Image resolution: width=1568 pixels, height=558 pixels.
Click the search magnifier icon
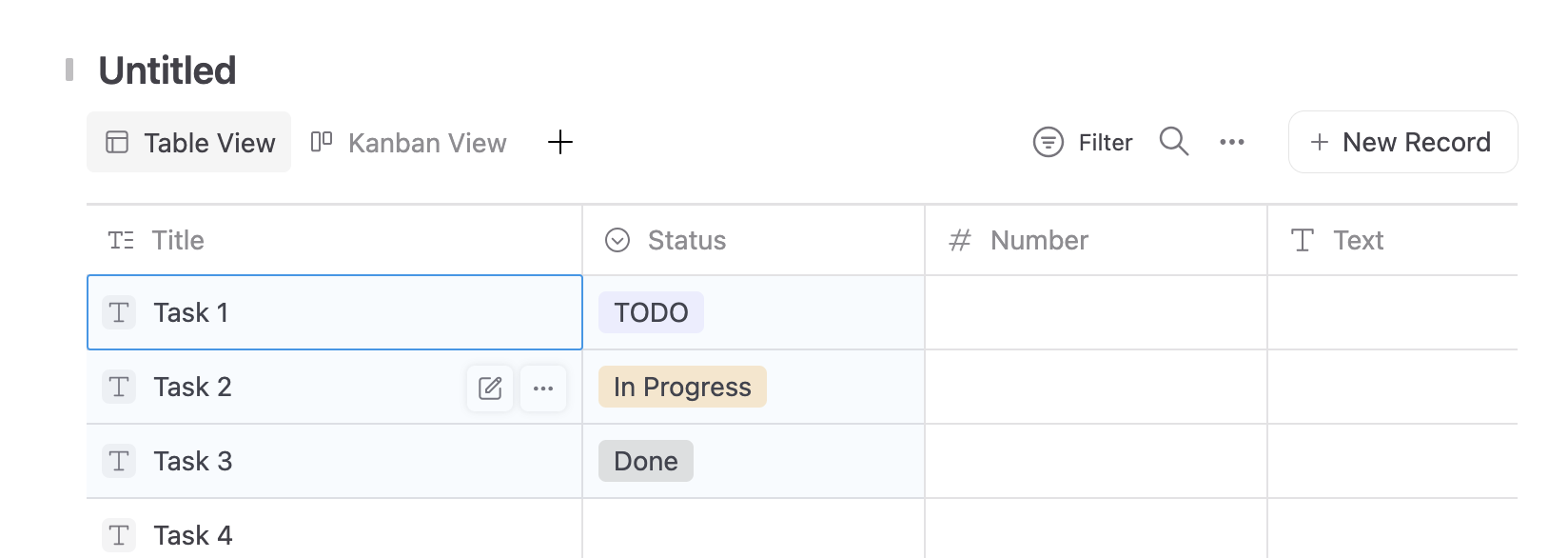tap(1174, 142)
